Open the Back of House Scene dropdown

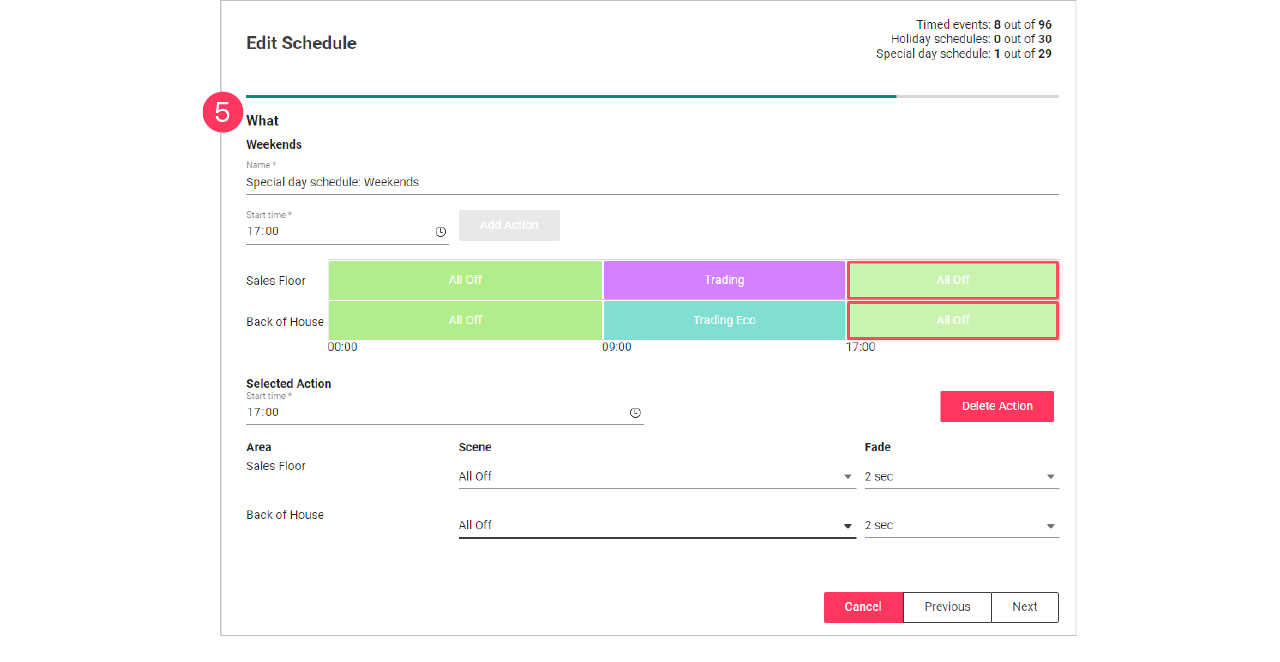(845, 525)
